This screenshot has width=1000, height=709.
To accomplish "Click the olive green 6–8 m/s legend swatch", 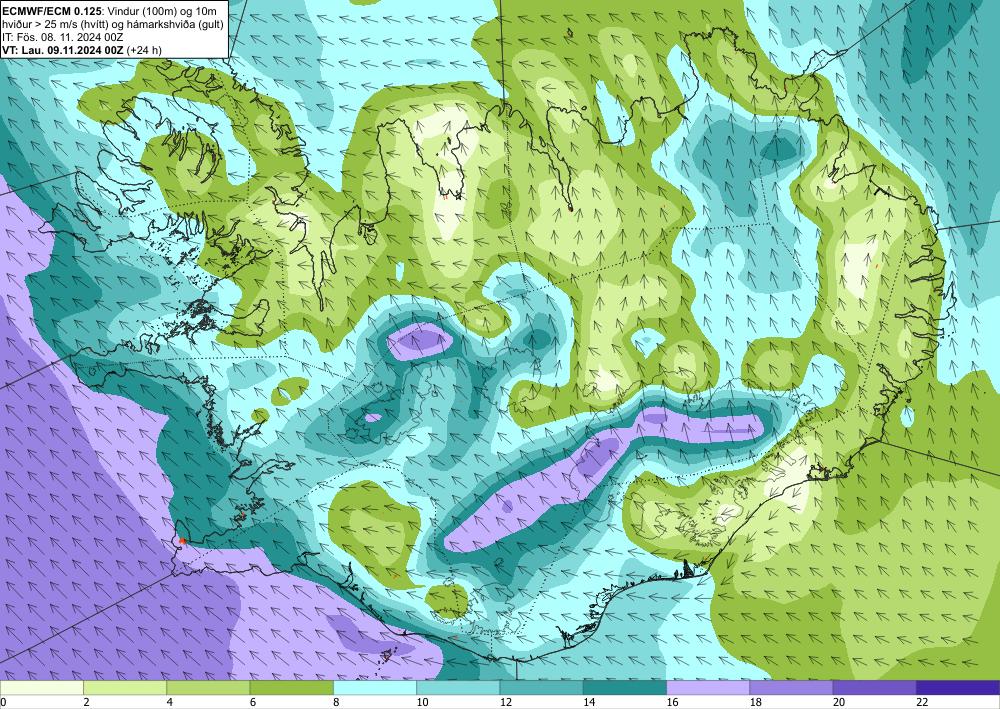I will 291,688.
